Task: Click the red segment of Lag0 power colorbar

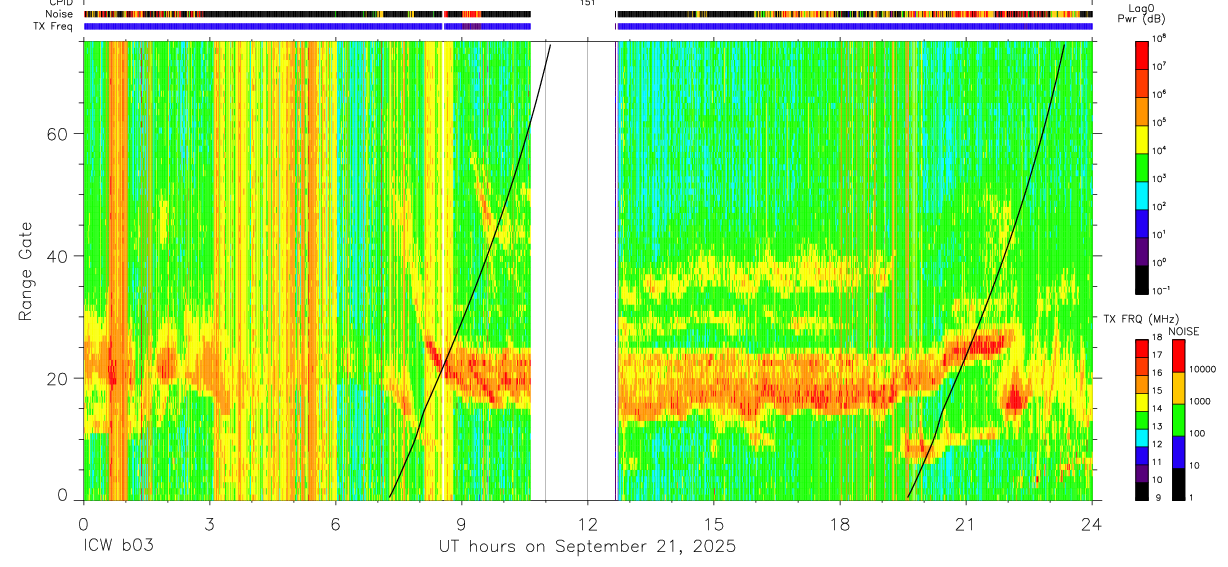Action: [1141, 55]
